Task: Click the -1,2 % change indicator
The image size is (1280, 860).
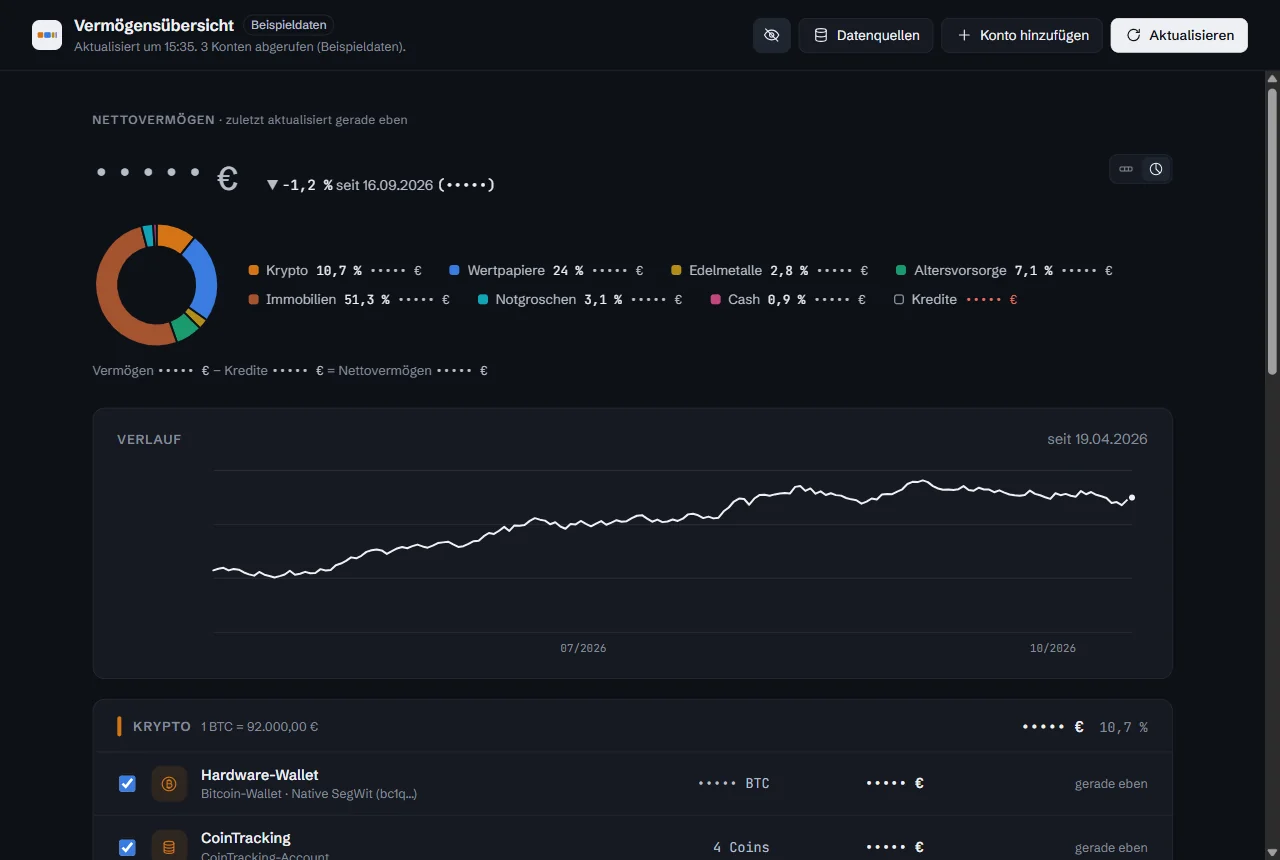Action: (299, 185)
